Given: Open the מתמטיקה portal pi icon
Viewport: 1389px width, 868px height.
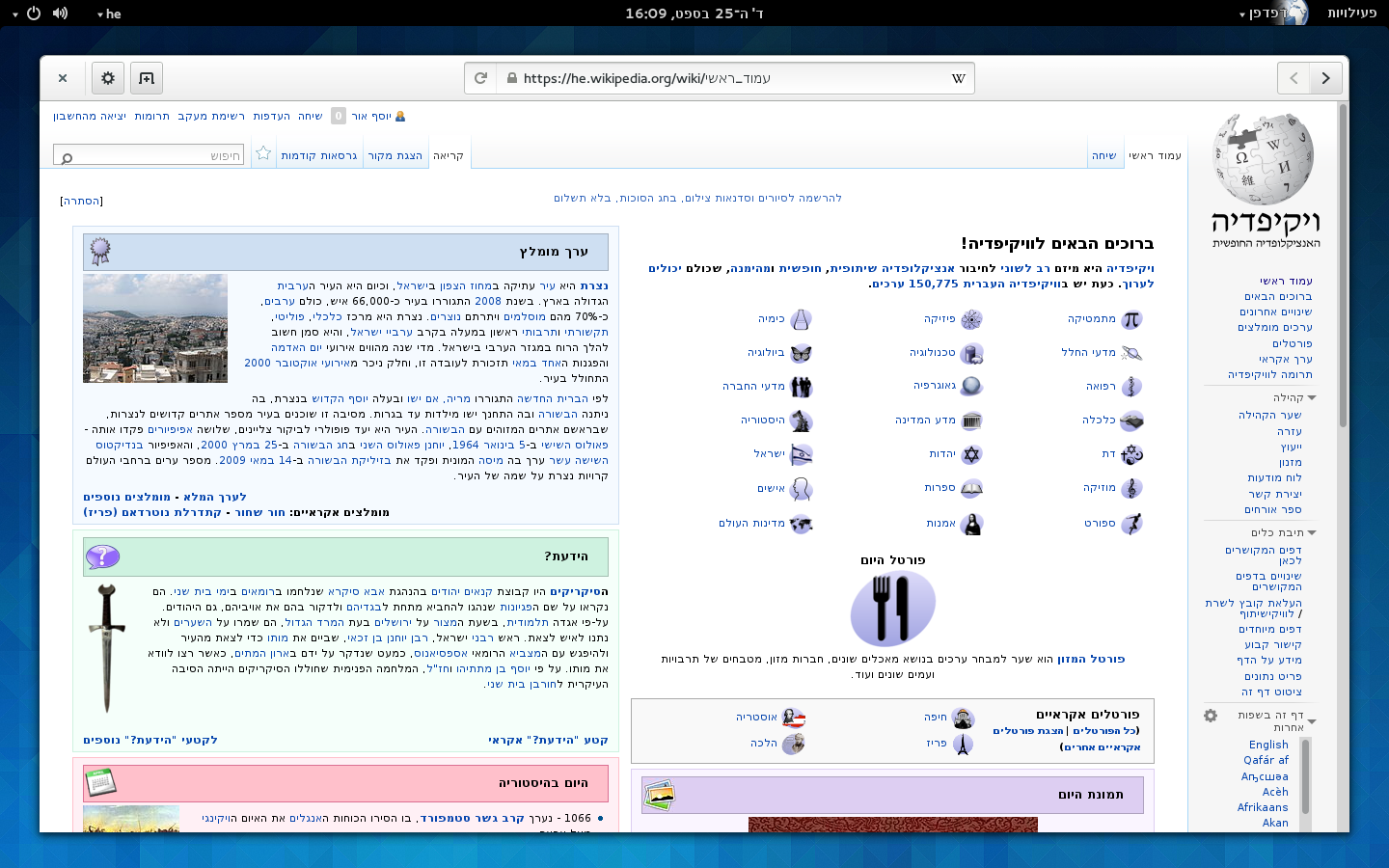Looking at the screenshot, I should 1131,319.
